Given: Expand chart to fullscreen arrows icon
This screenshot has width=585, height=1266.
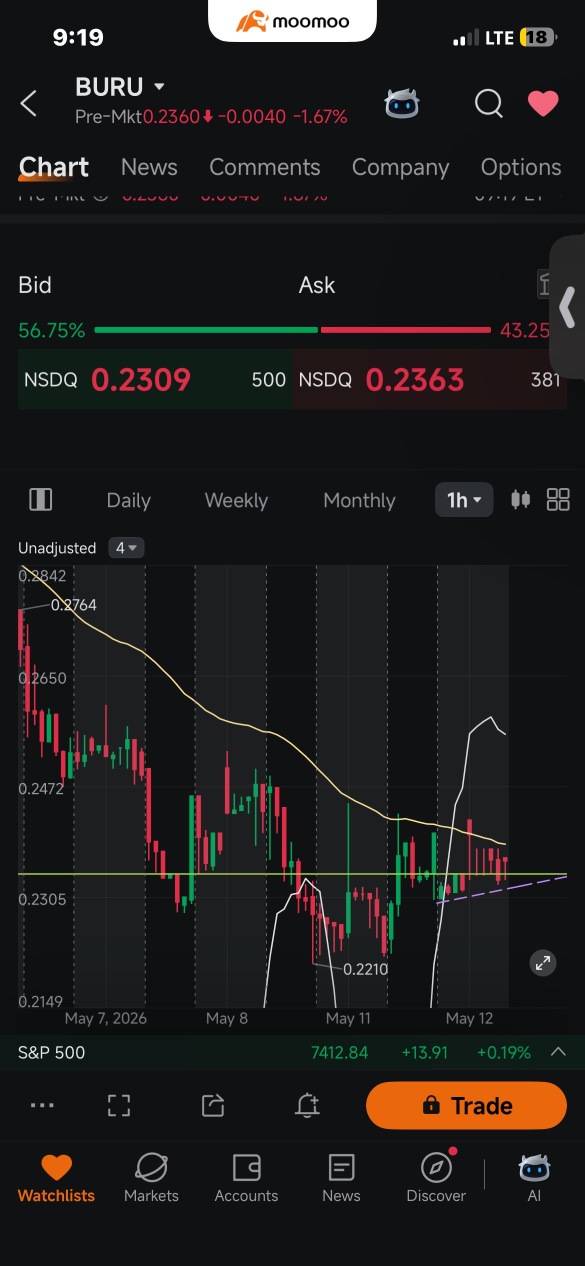Looking at the screenshot, I should 543,963.
